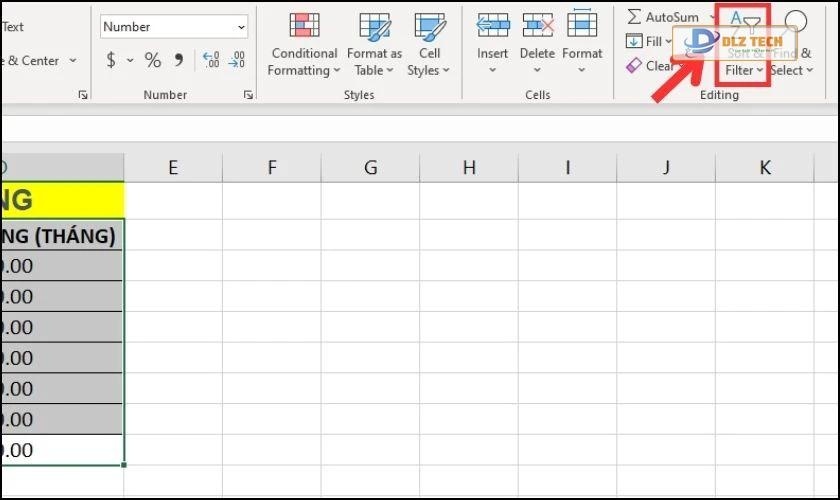Click the Decrease Decimal icon
This screenshot has height=500, width=840.
click(236, 61)
